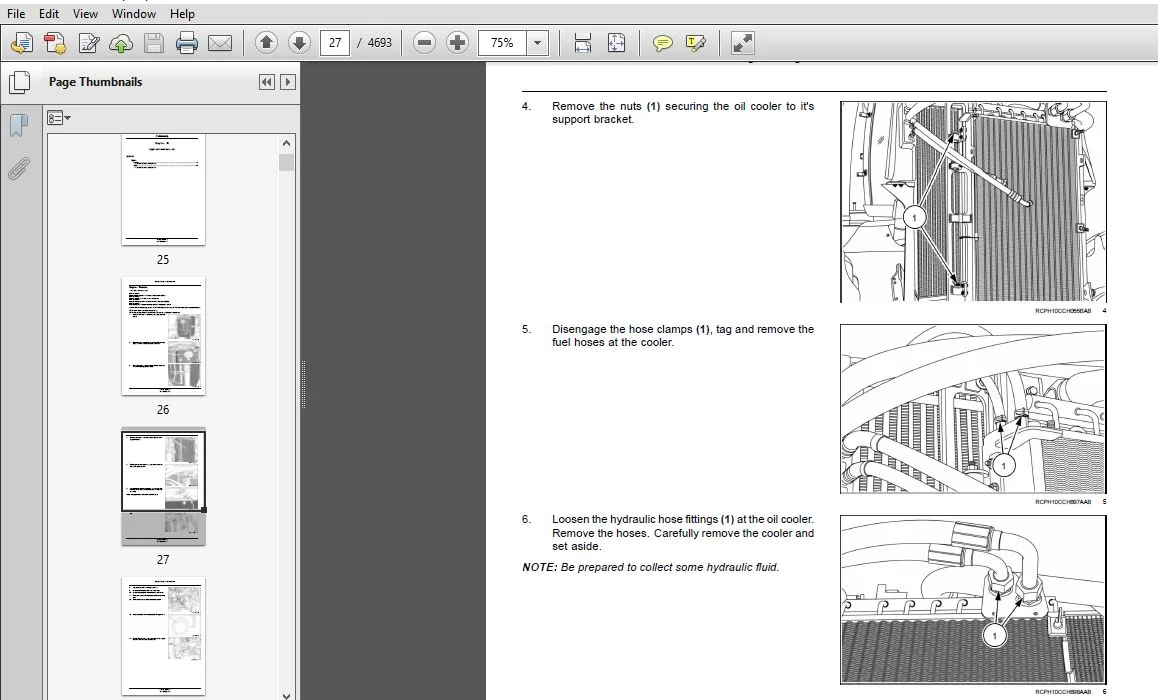Screen dimensions: 1158x700
Task: Click the Send email envelope icon
Action: tap(219, 44)
